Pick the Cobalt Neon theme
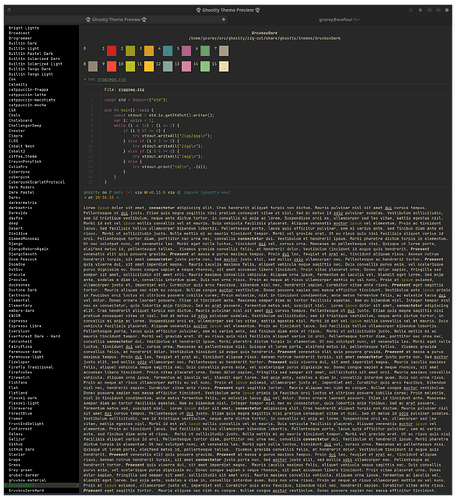The height and width of the screenshot is (500, 457). pyautogui.click(x=21, y=146)
